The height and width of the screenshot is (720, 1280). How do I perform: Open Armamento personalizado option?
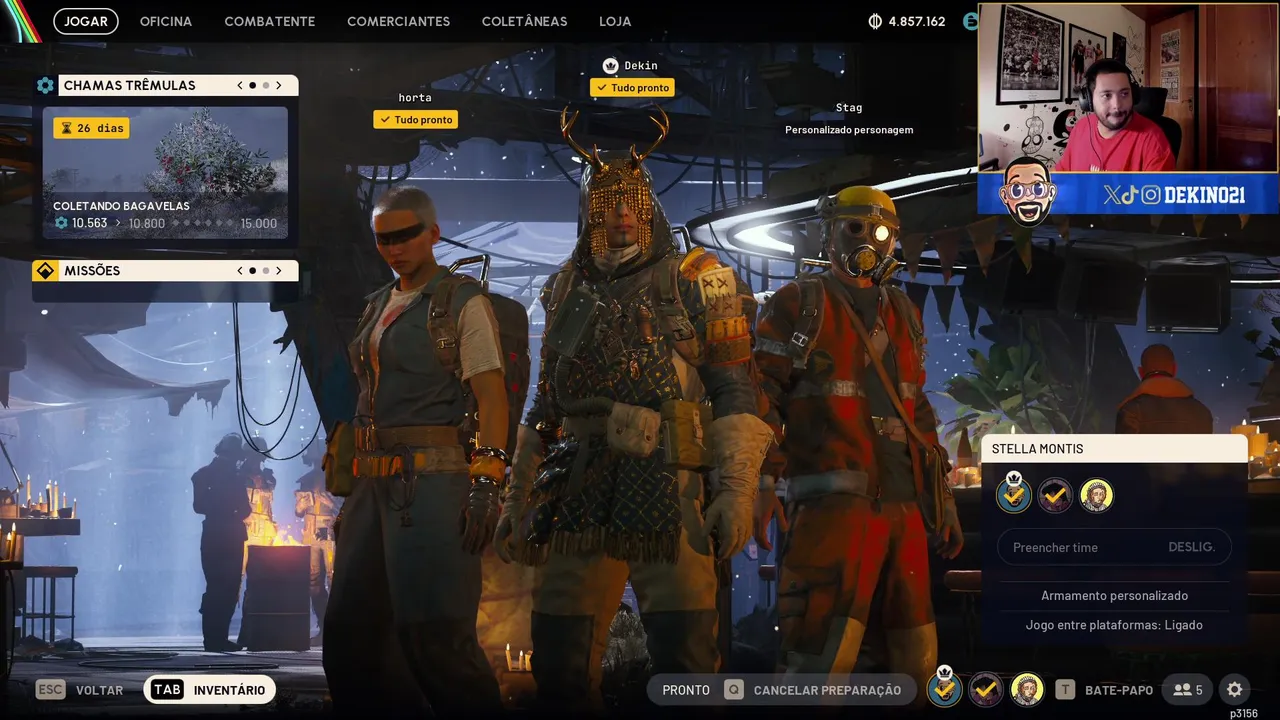click(1114, 596)
